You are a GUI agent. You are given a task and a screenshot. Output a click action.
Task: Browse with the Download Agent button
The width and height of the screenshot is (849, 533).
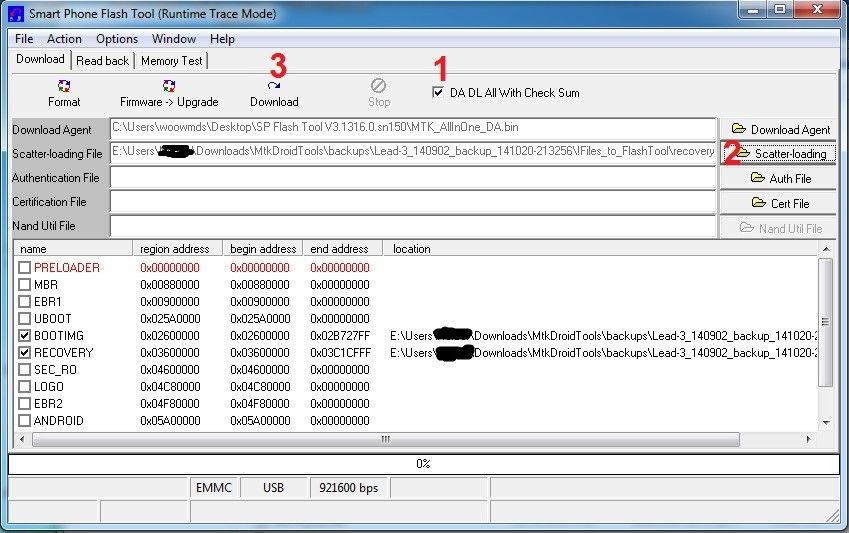point(778,129)
